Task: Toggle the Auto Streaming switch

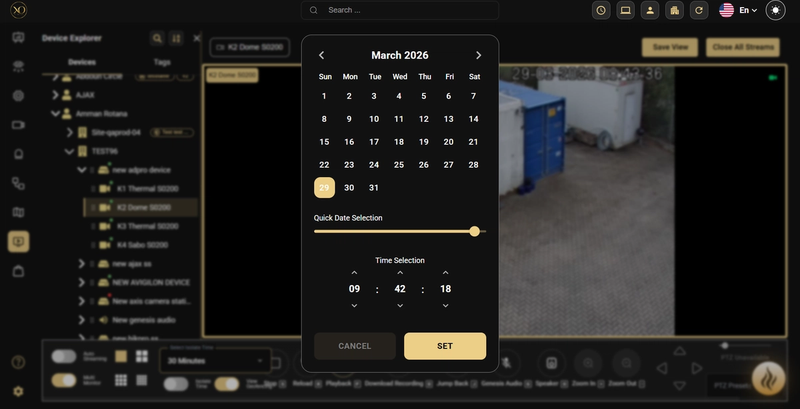Action: click(x=64, y=356)
